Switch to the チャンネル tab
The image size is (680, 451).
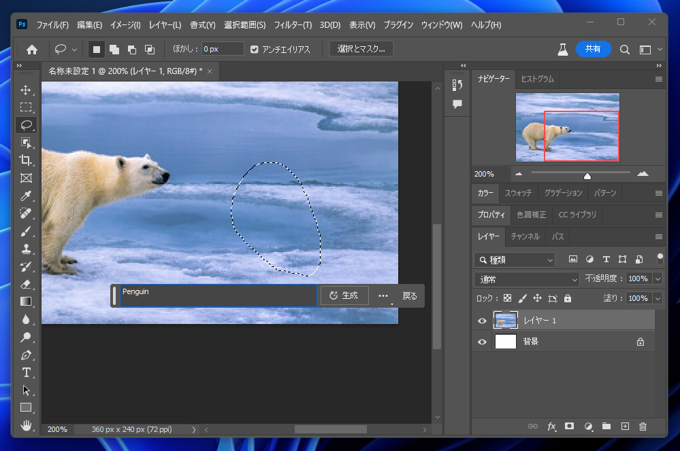pyautogui.click(x=525, y=237)
